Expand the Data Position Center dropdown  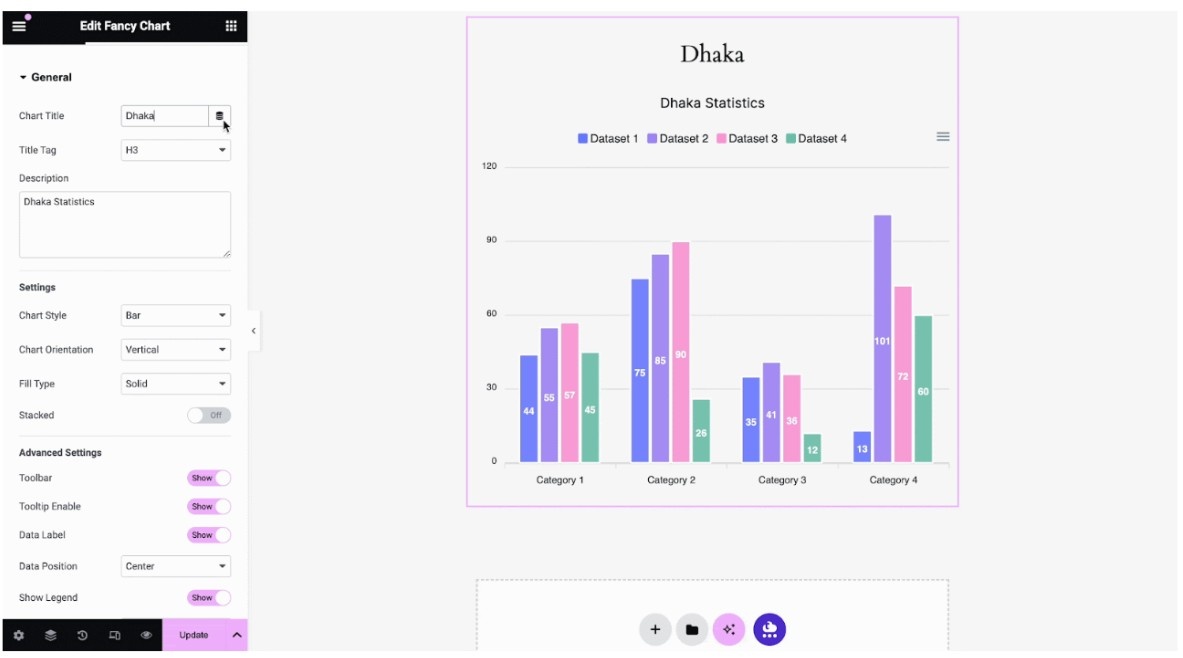176,566
